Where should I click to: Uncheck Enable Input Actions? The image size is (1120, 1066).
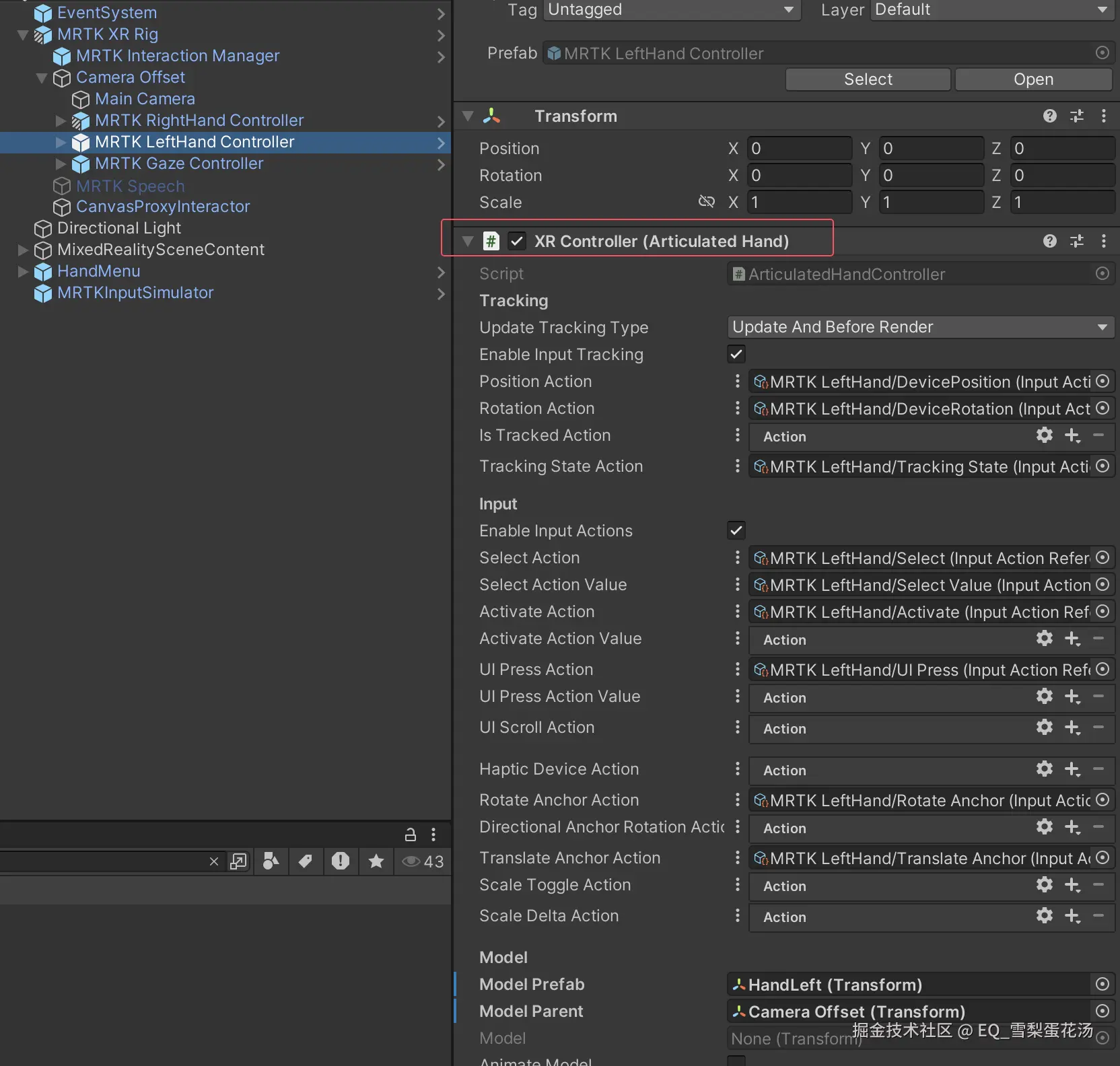click(736, 530)
